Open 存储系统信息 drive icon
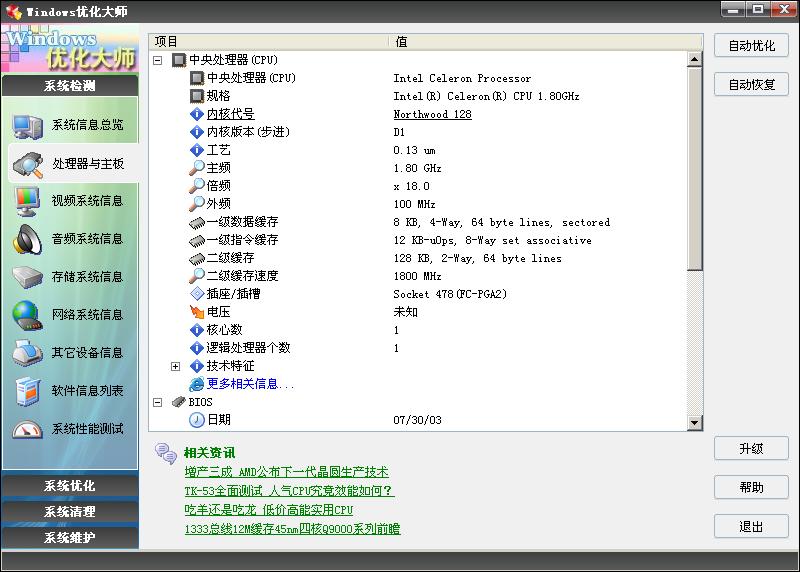The image size is (800, 572). [x=27, y=277]
